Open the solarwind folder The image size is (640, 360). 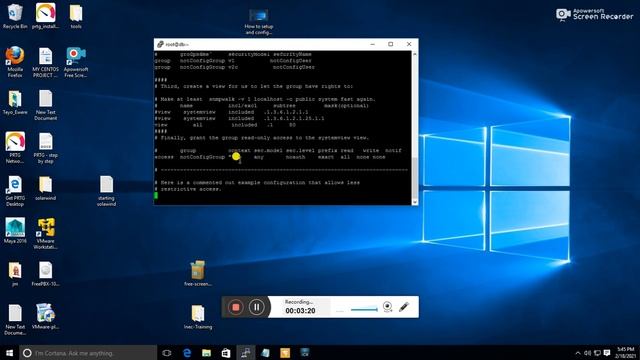(x=45, y=188)
